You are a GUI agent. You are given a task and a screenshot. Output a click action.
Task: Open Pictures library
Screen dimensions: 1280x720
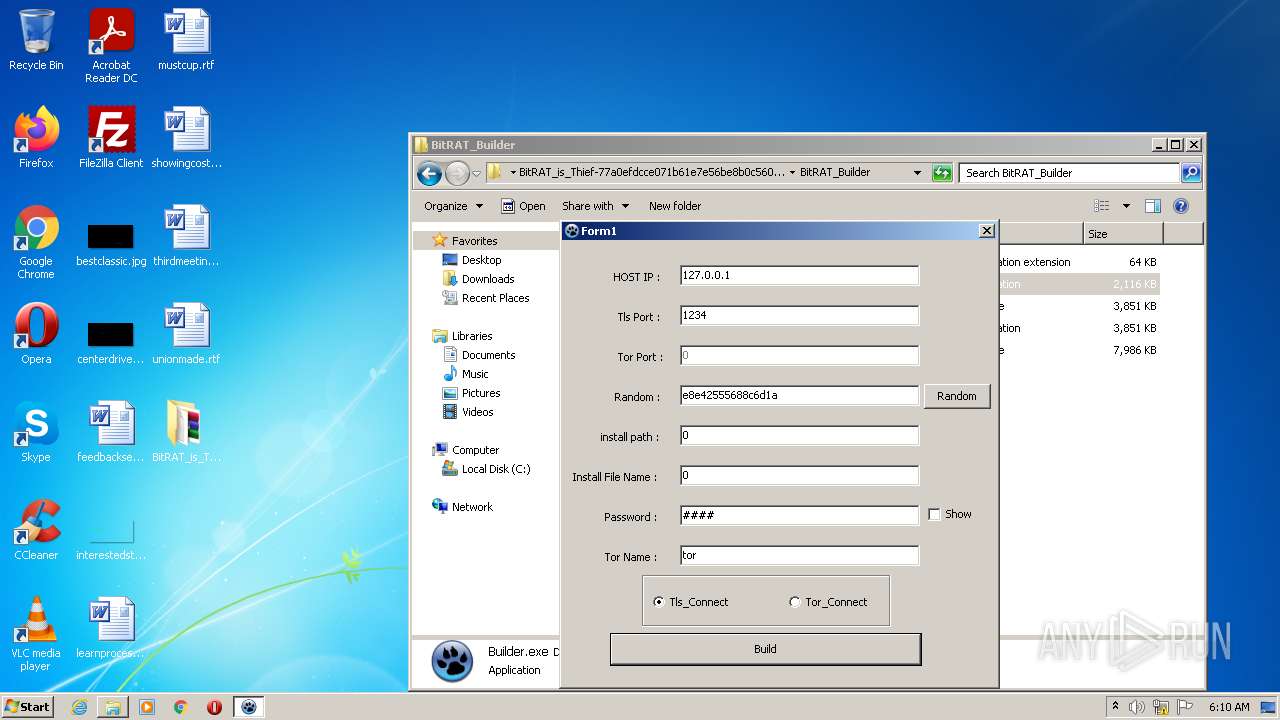(x=481, y=393)
